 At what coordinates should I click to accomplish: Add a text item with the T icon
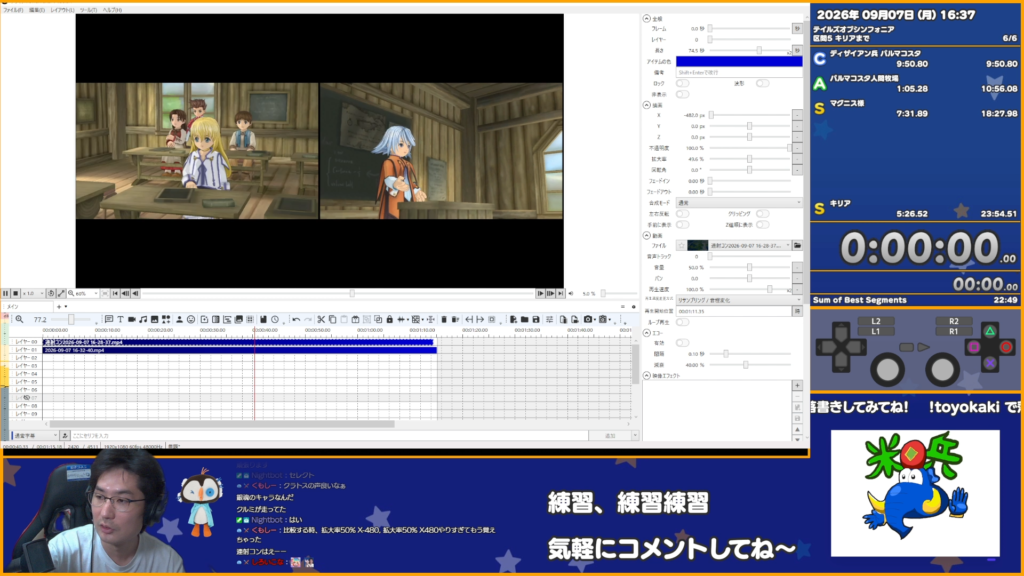pos(120,319)
